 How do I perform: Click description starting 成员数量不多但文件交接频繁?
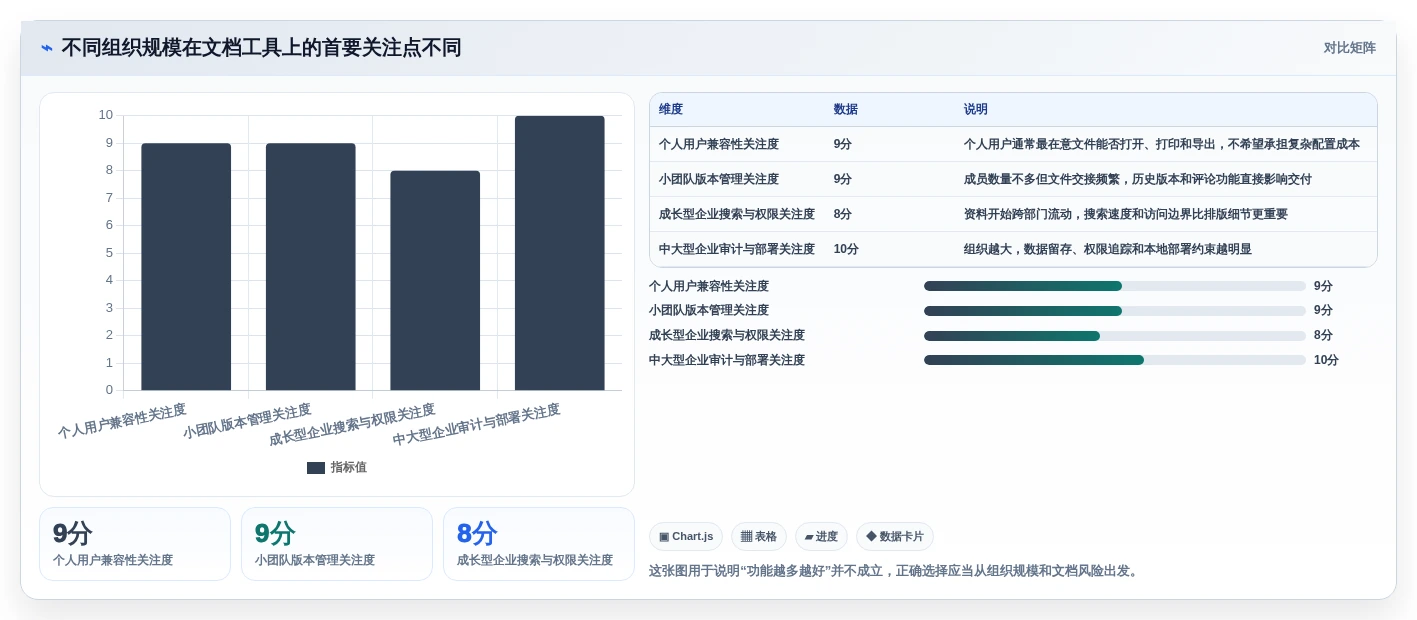pos(1138,179)
